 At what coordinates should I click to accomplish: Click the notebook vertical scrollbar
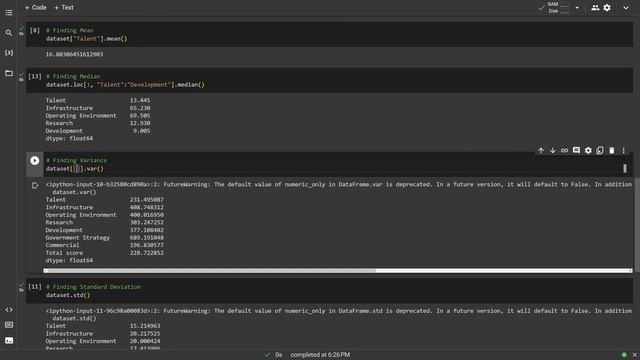[x=637, y=224]
